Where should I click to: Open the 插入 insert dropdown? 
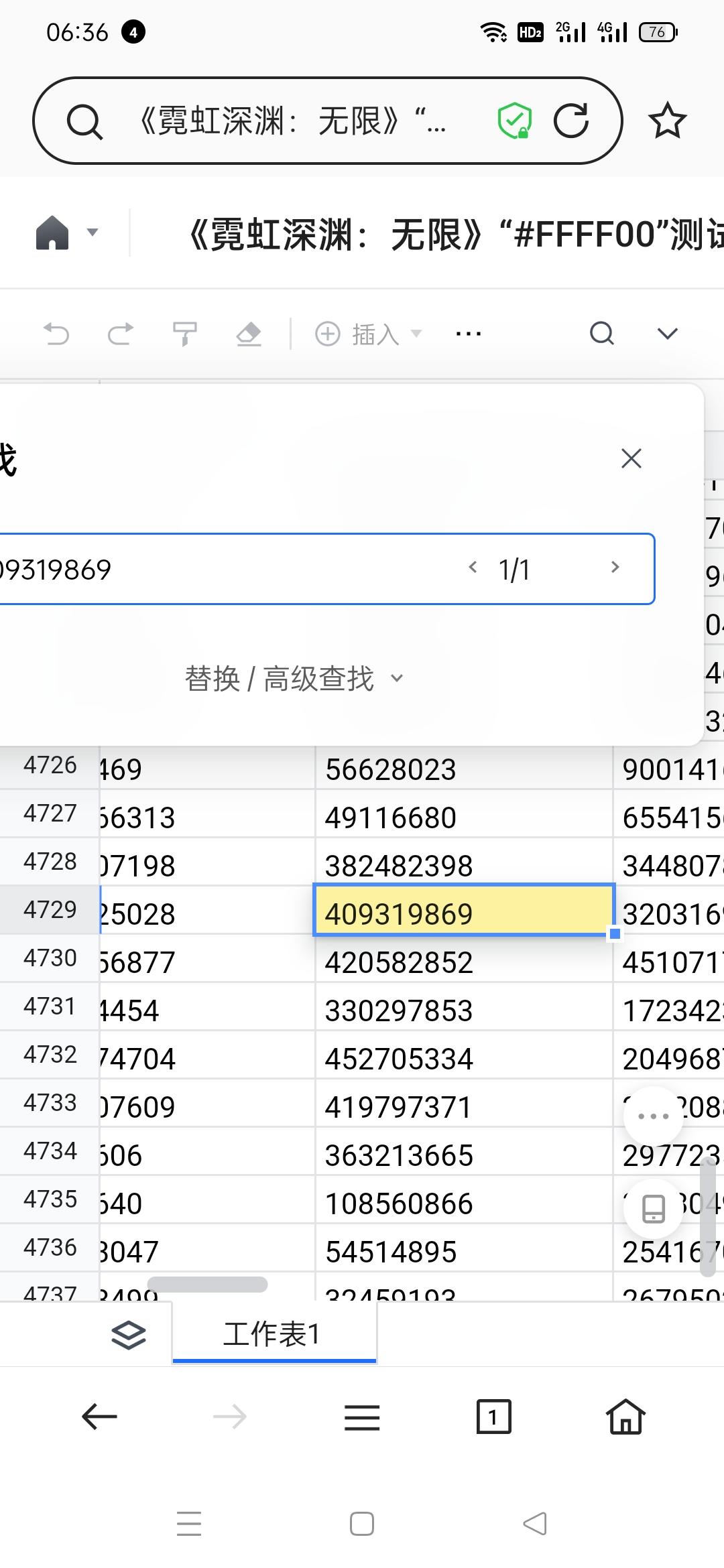click(x=369, y=333)
